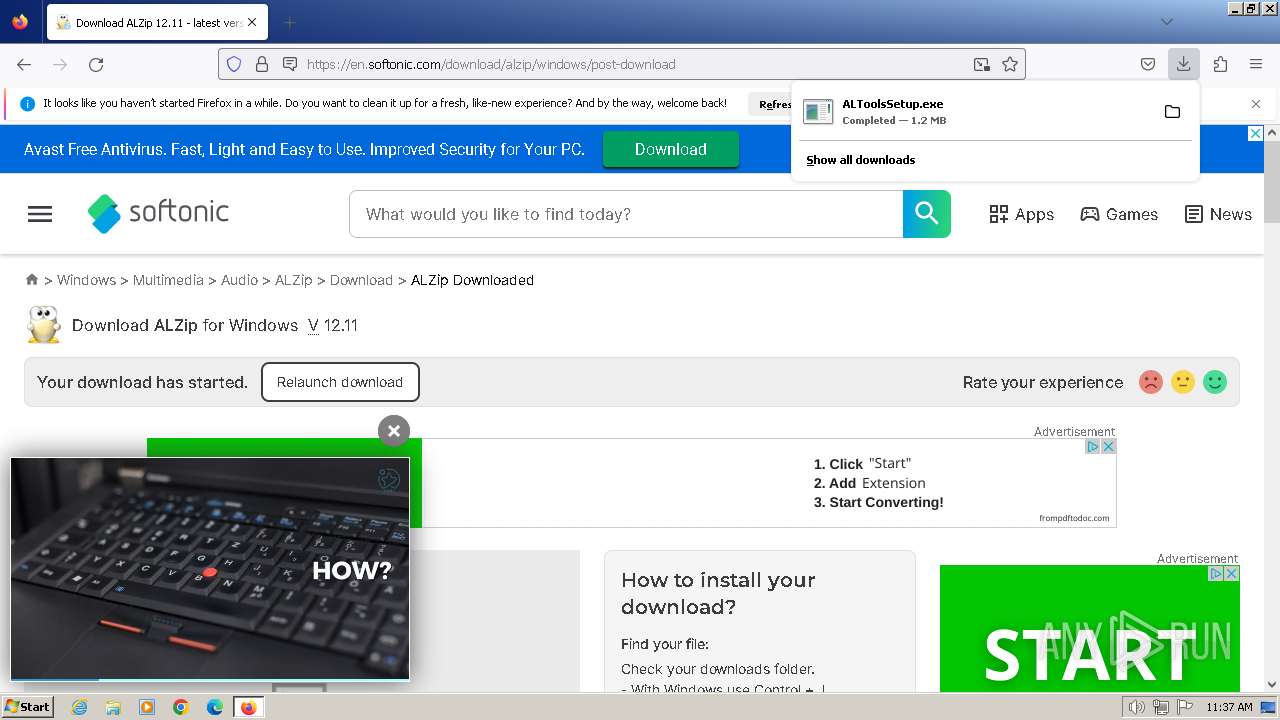
Task: Open Firefox application menu
Action: pyautogui.click(x=1256, y=64)
